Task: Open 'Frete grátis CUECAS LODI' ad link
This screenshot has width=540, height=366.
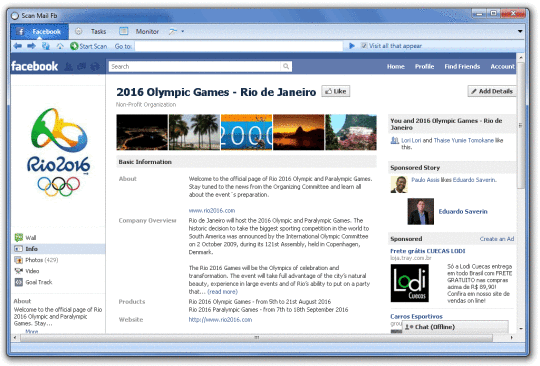Action: coord(428,251)
